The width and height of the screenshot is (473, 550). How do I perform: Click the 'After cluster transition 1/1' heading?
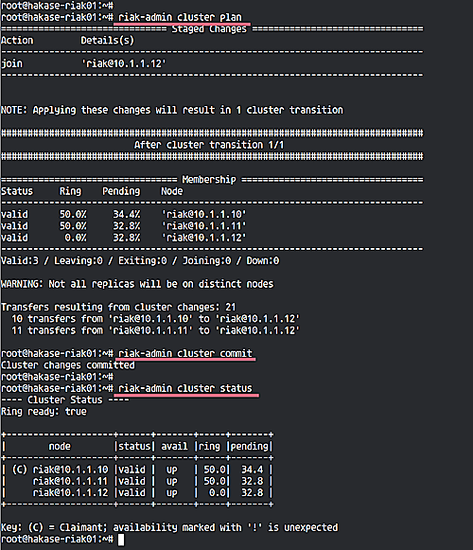209,145
